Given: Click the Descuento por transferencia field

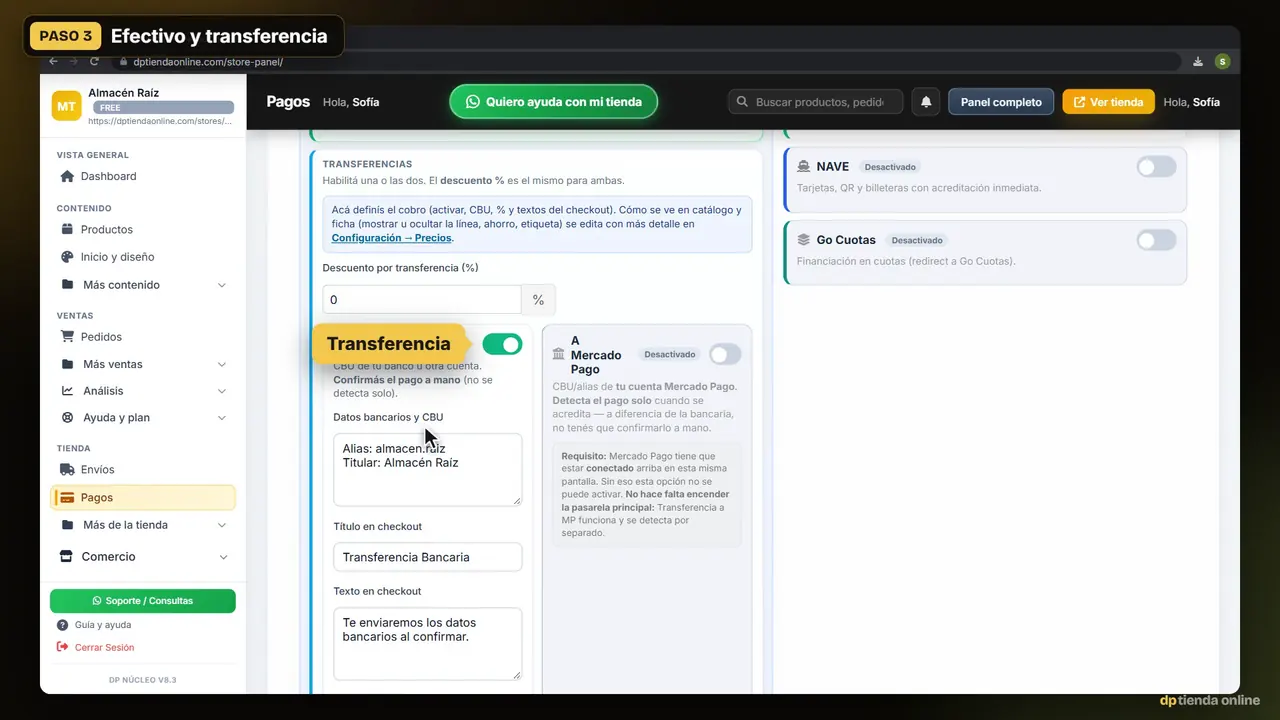Looking at the screenshot, I should [x=421, y=300].
